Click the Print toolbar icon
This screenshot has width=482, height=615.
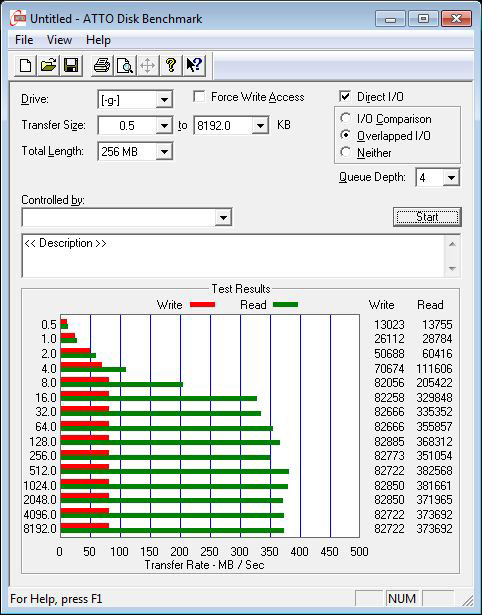pyautogui.click(x=102, y=66)
